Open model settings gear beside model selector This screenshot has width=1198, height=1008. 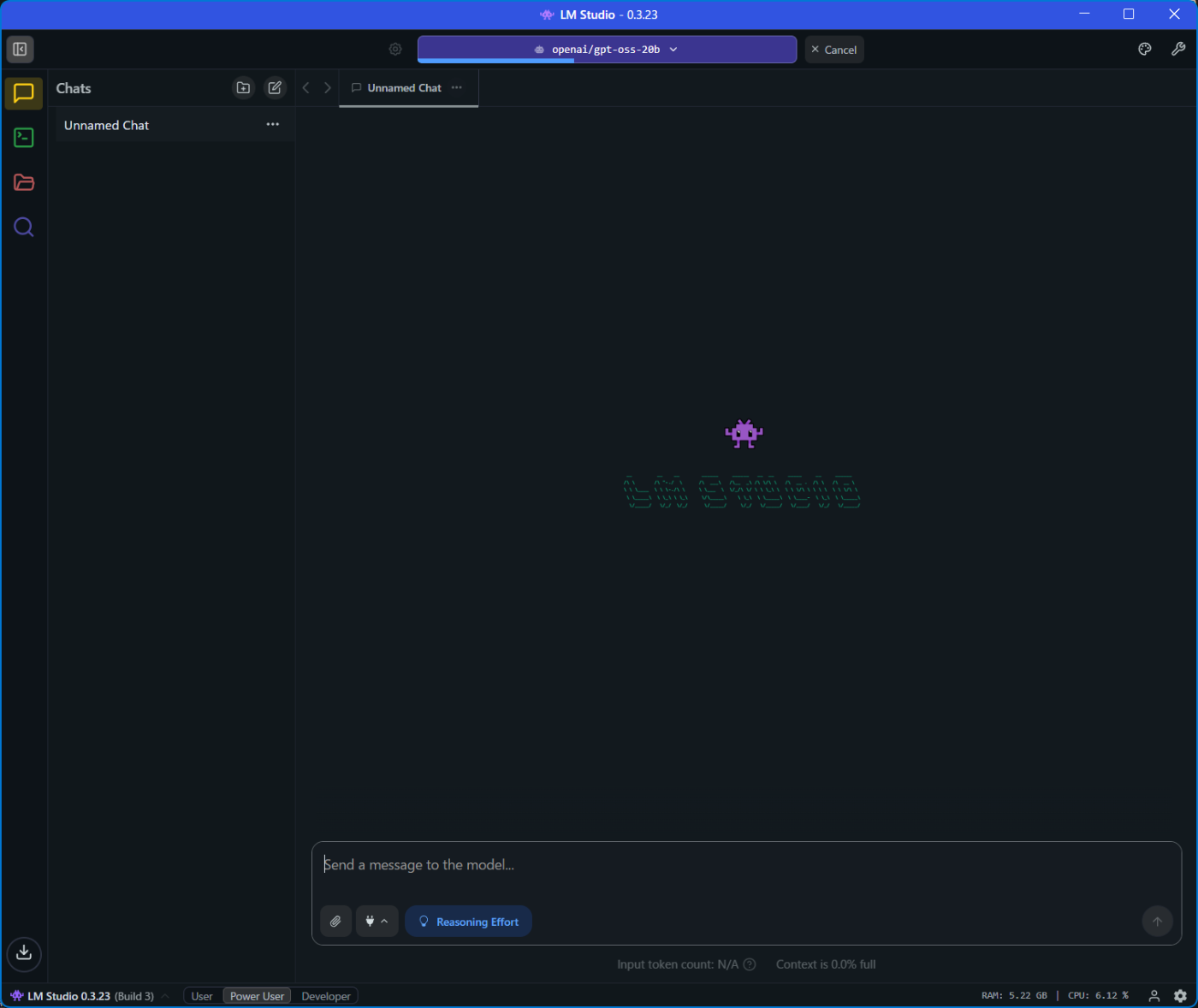tap(395, 49)
